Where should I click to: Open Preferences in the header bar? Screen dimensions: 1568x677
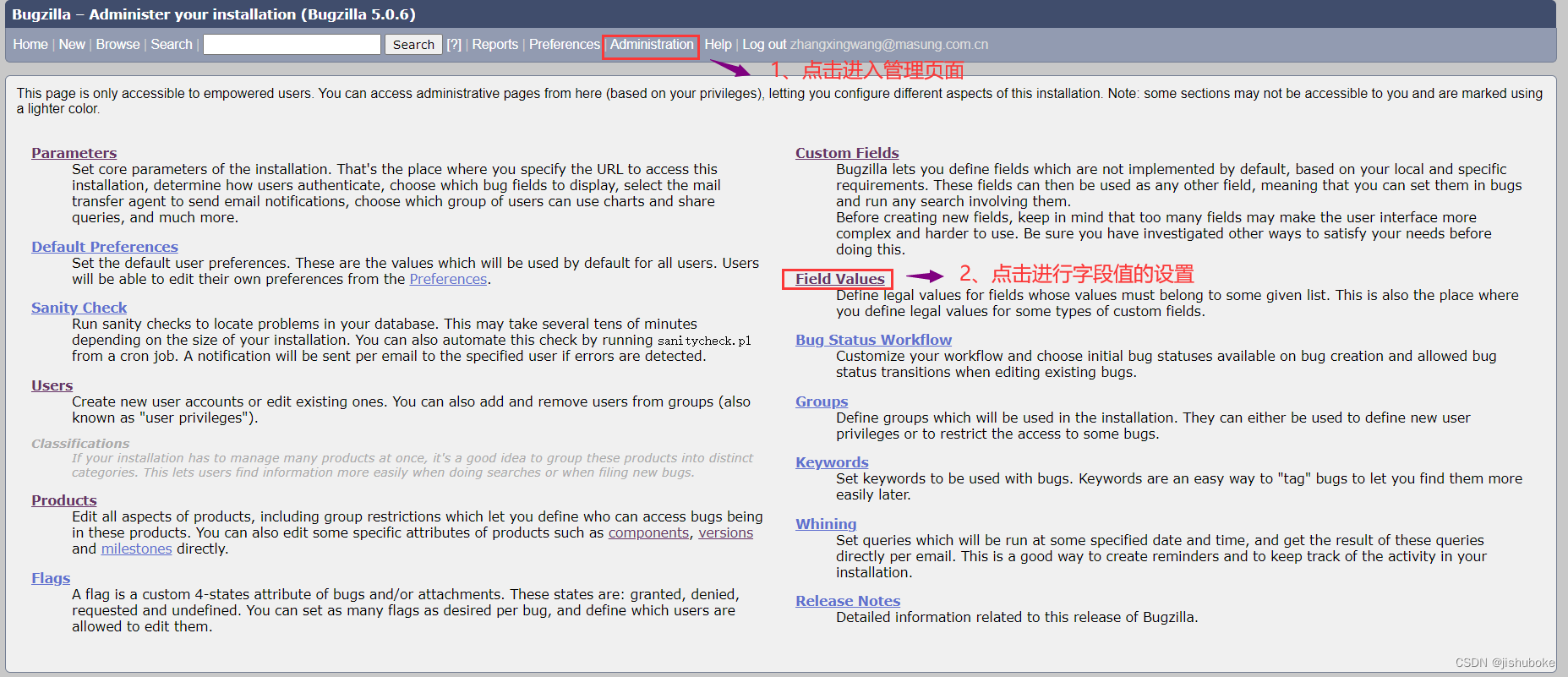coord(564,45)
